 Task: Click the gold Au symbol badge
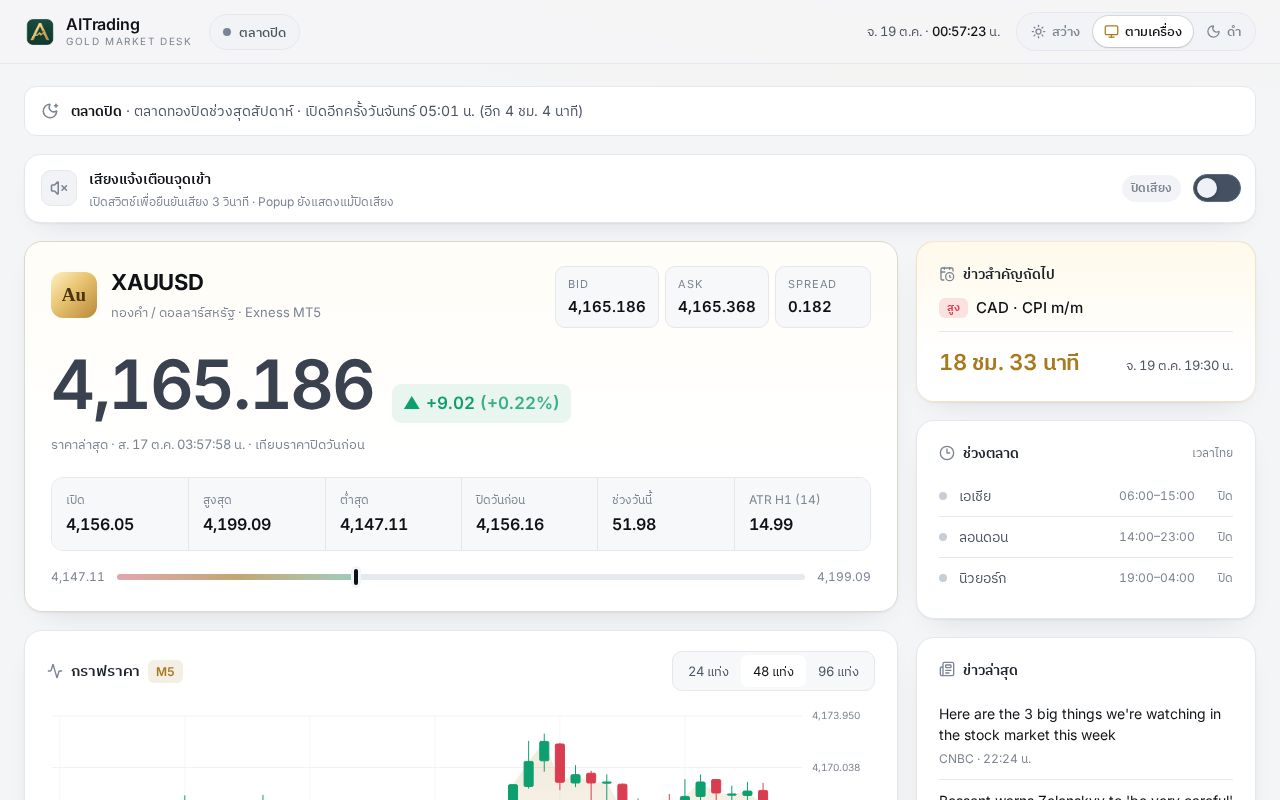point(74,295)
